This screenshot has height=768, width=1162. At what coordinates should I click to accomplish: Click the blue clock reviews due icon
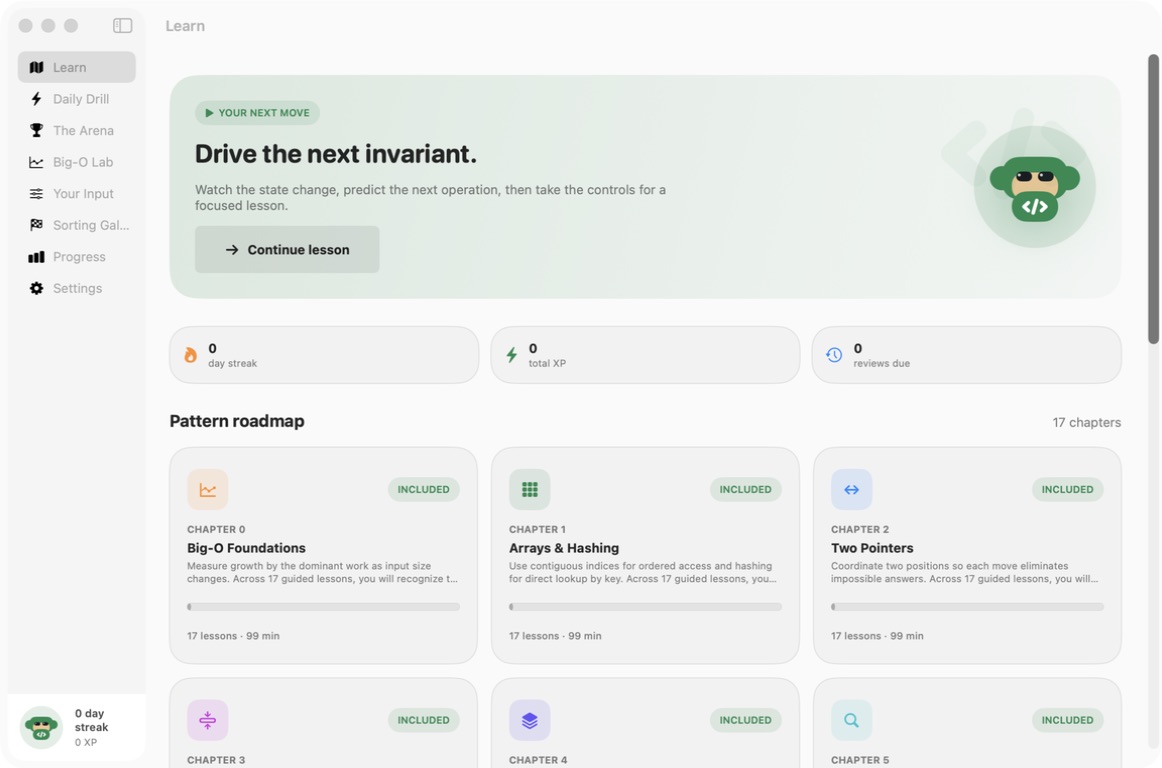pos(834,355)
